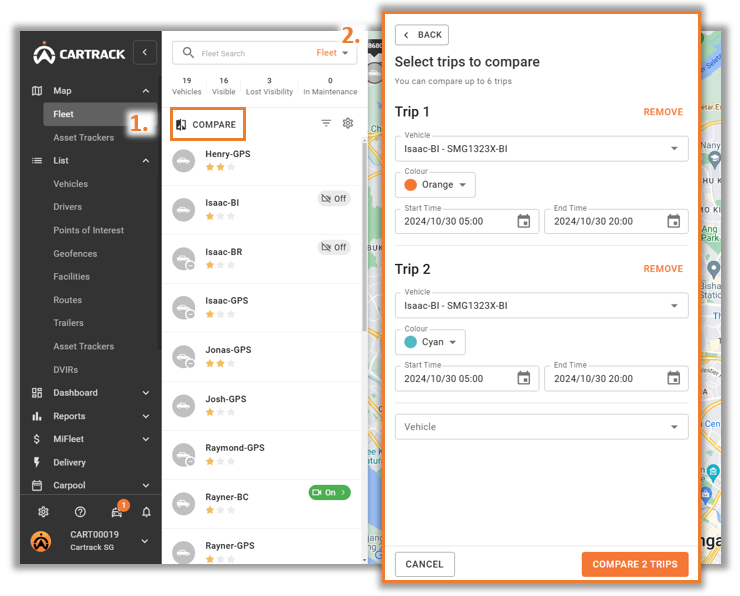
Task: Open fleet list settings gear icon
Action: coord(348,123)
